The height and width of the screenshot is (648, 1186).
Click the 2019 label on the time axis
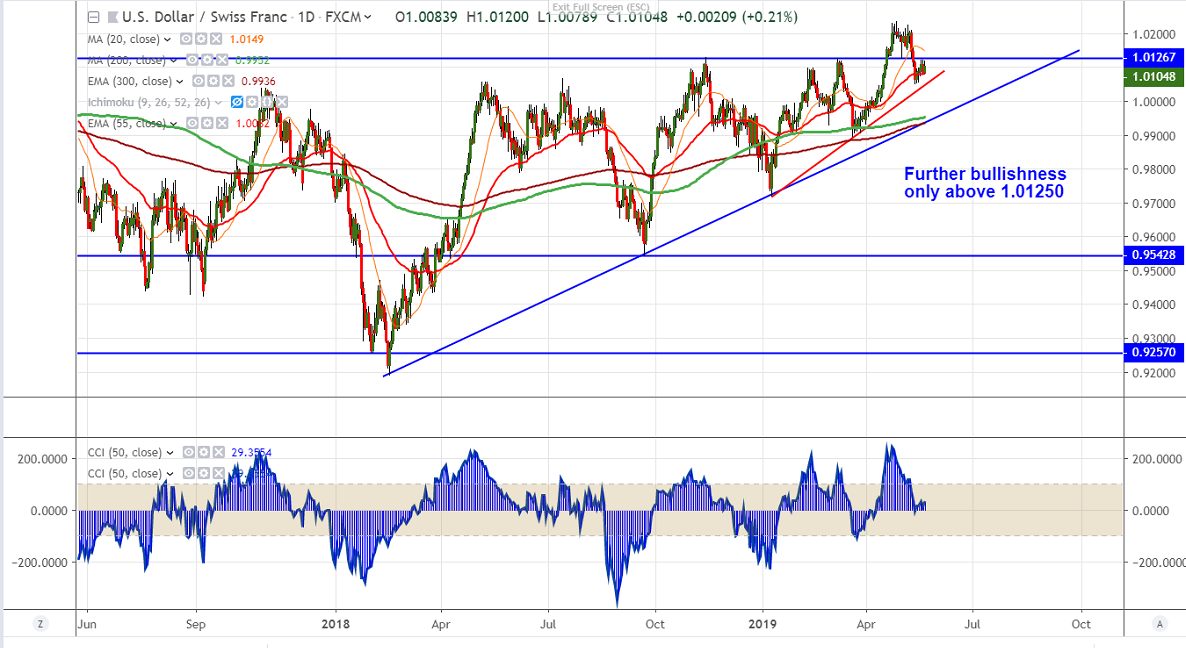[762, 624]
